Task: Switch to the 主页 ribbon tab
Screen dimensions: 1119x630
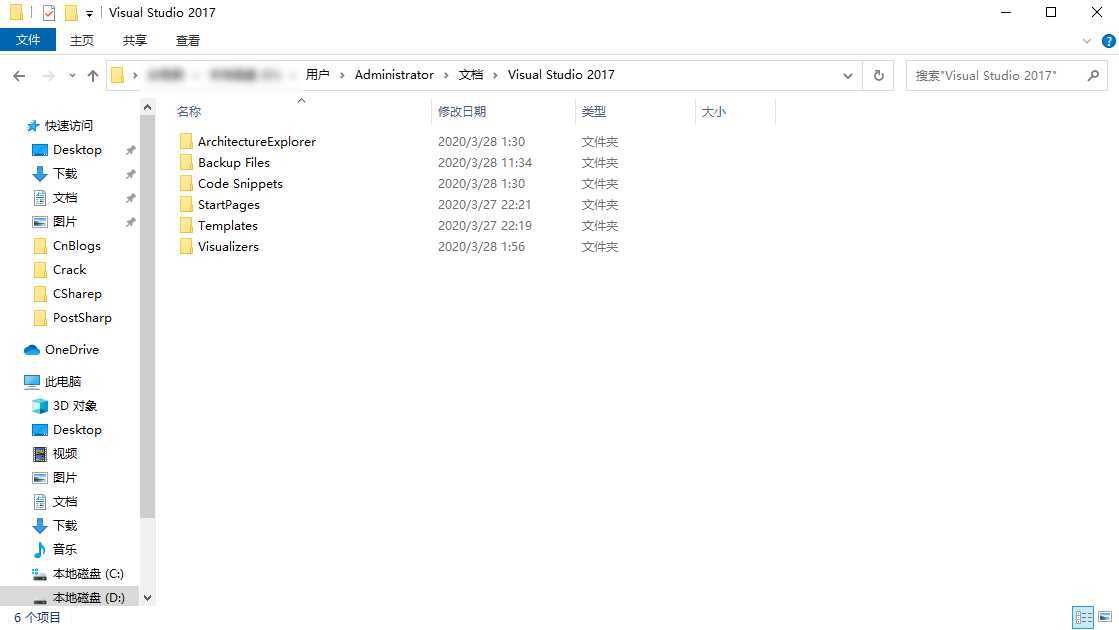Action: [81, 41]
